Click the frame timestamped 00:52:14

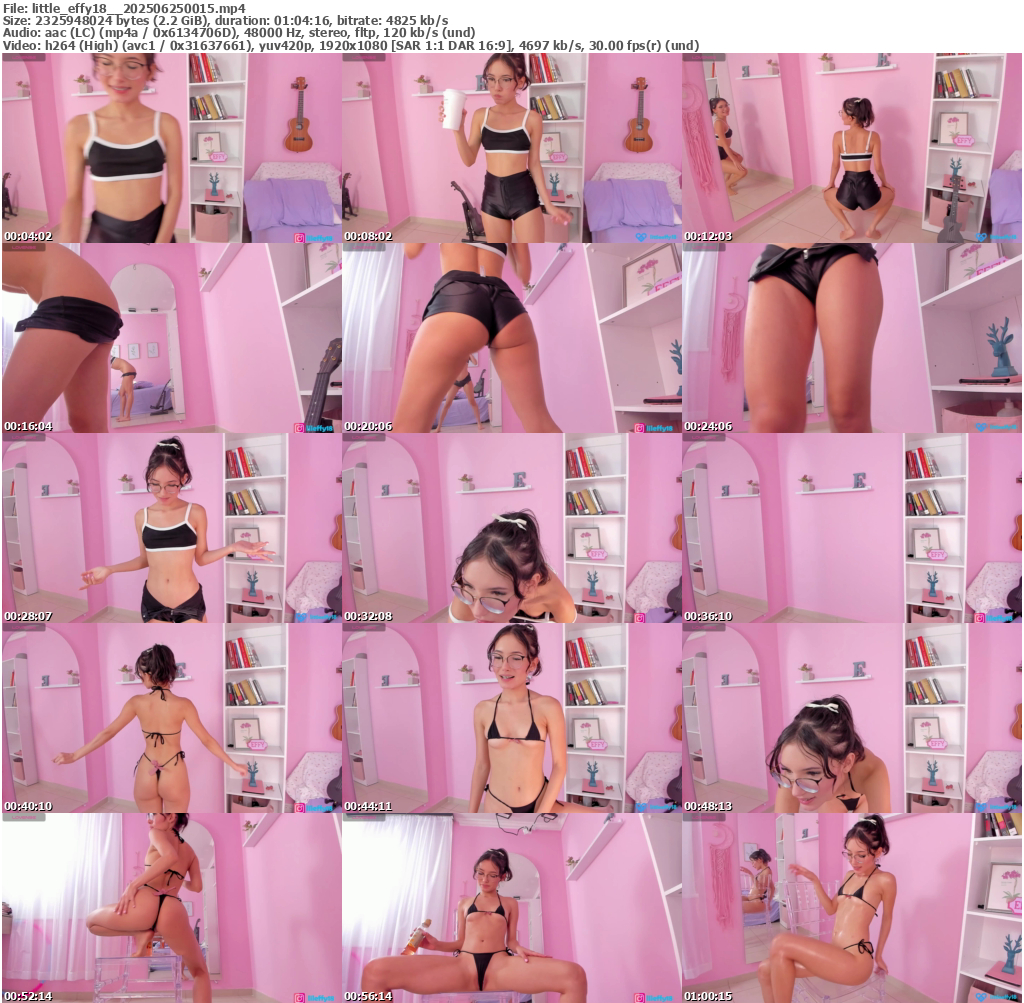[171, 908]
